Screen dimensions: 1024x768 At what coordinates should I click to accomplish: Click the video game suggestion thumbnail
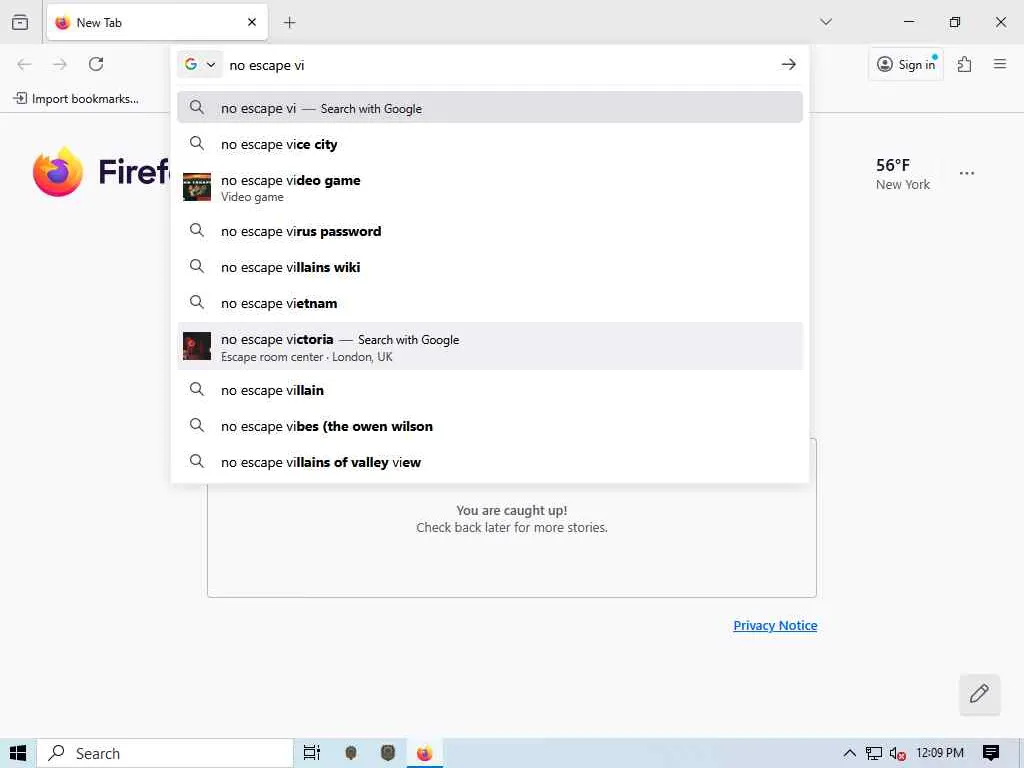point(197,187)
